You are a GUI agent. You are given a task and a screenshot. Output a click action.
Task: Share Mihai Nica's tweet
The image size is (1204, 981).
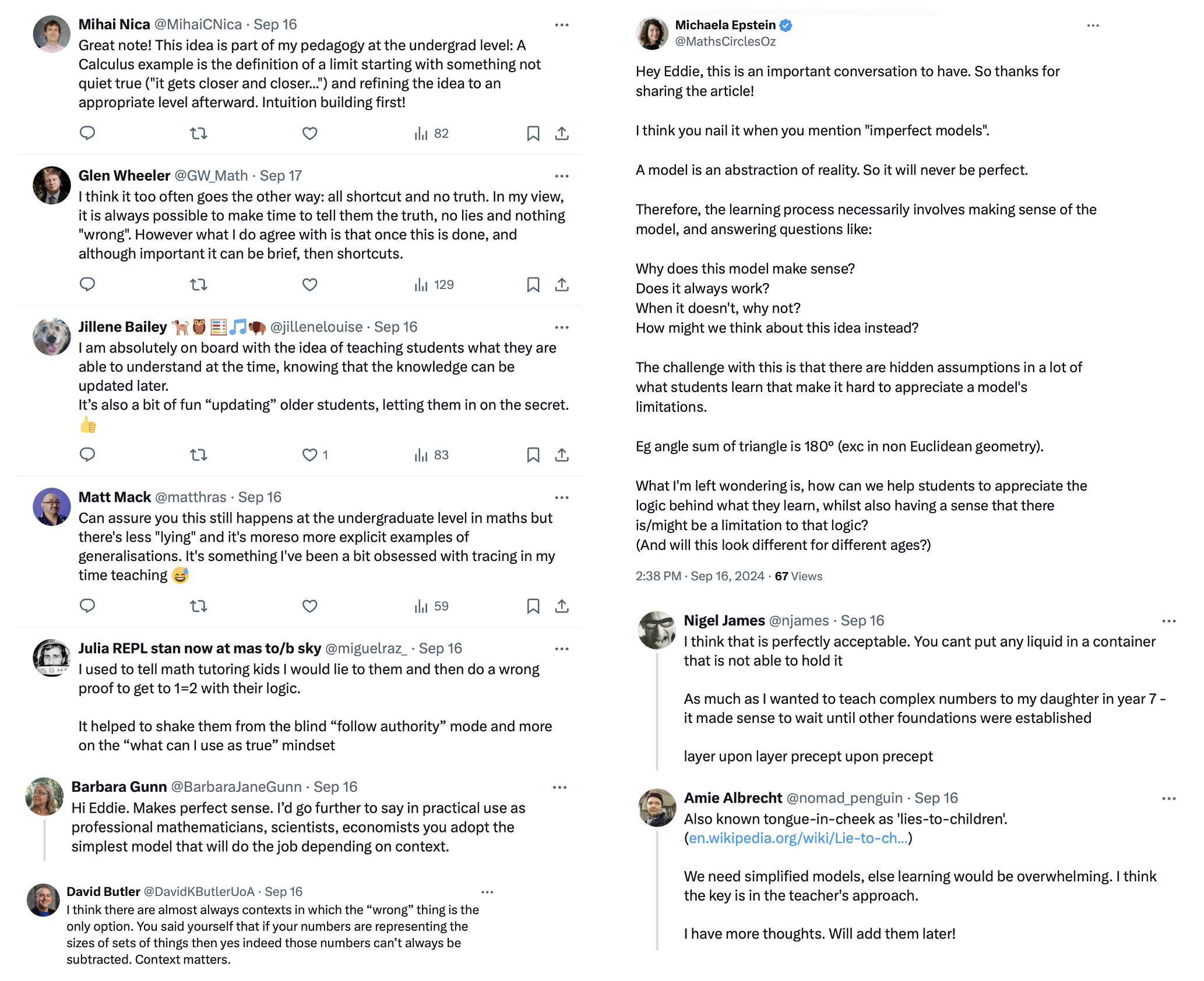pyautogui.click(x=562, y=133)
